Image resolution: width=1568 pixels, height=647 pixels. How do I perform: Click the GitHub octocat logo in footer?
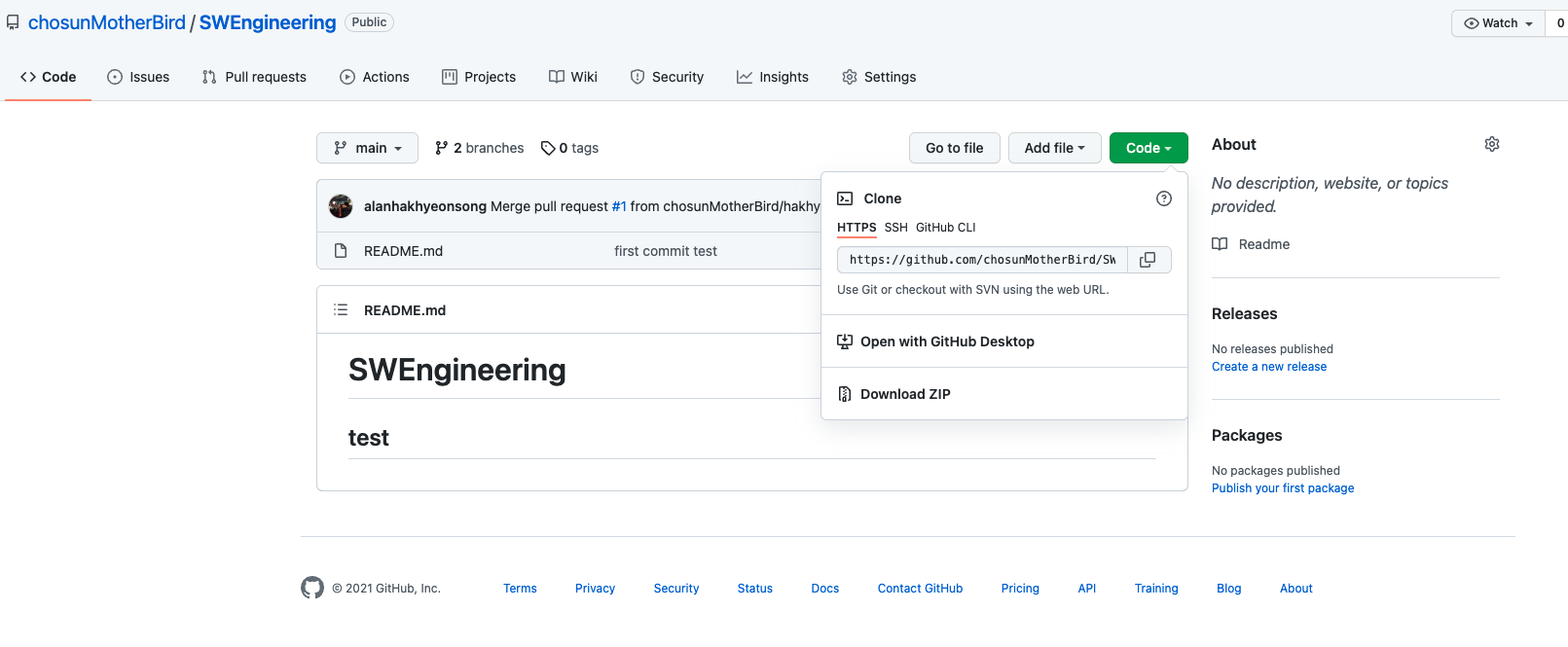(x=312, y=588)
